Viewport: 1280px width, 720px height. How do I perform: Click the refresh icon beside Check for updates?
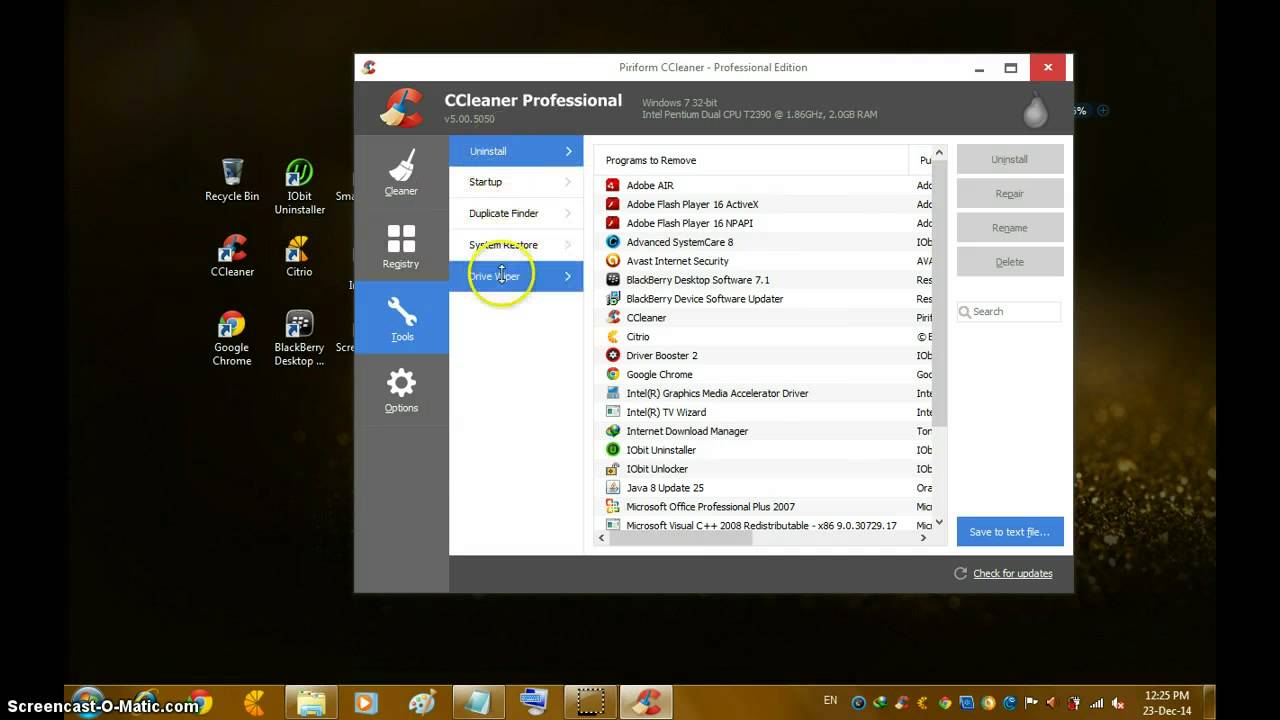coord(960,573)
